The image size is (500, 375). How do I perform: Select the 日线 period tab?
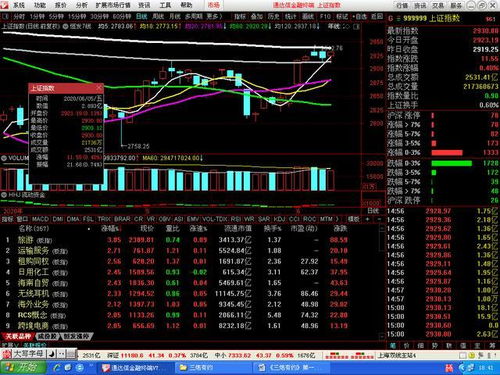142,16
